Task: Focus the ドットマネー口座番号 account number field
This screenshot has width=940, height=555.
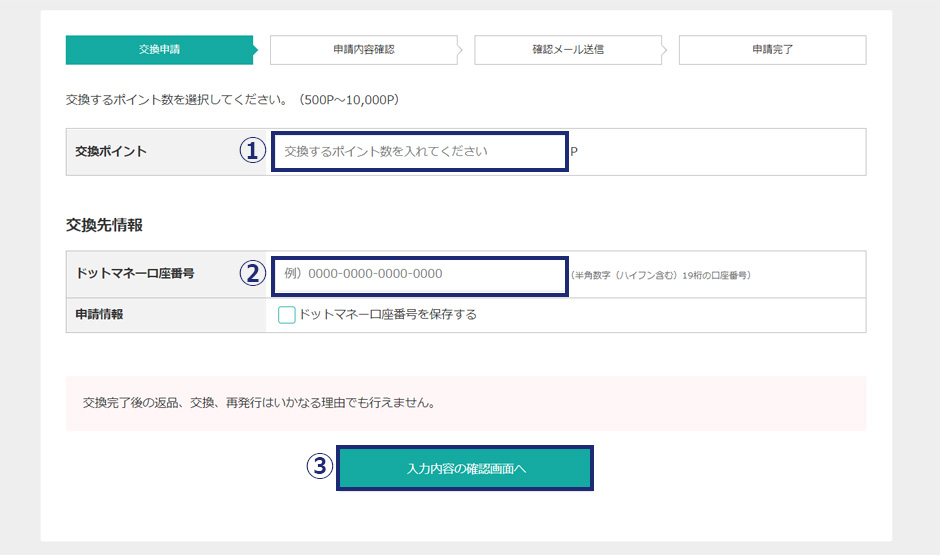Action: (x=420, y=274)
